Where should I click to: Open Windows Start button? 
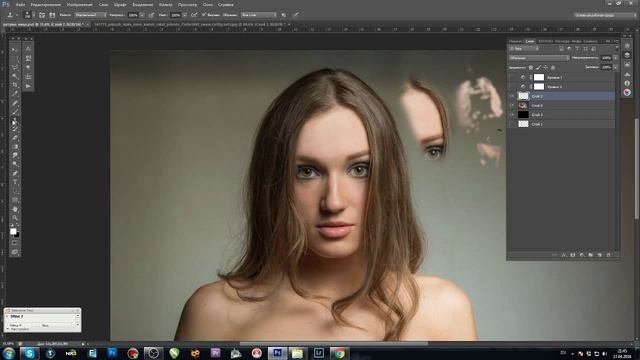[9, 353]
